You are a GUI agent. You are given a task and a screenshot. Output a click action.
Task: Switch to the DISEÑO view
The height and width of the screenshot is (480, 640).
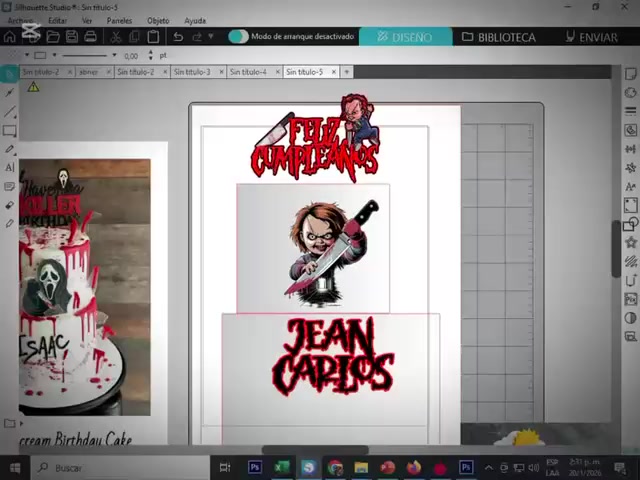[x=406, y=37]
